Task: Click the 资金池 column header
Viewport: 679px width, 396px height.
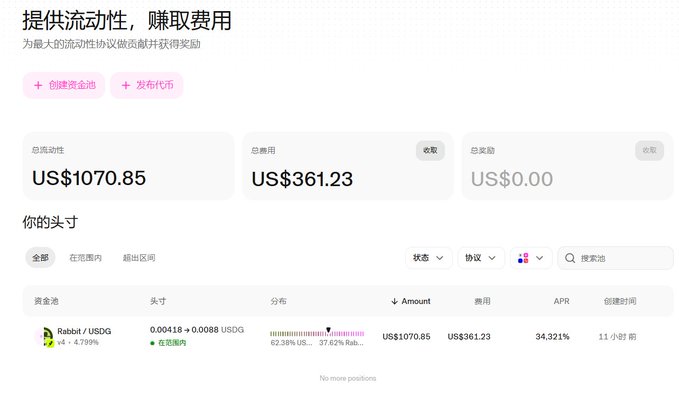Action: click(46, 301)
